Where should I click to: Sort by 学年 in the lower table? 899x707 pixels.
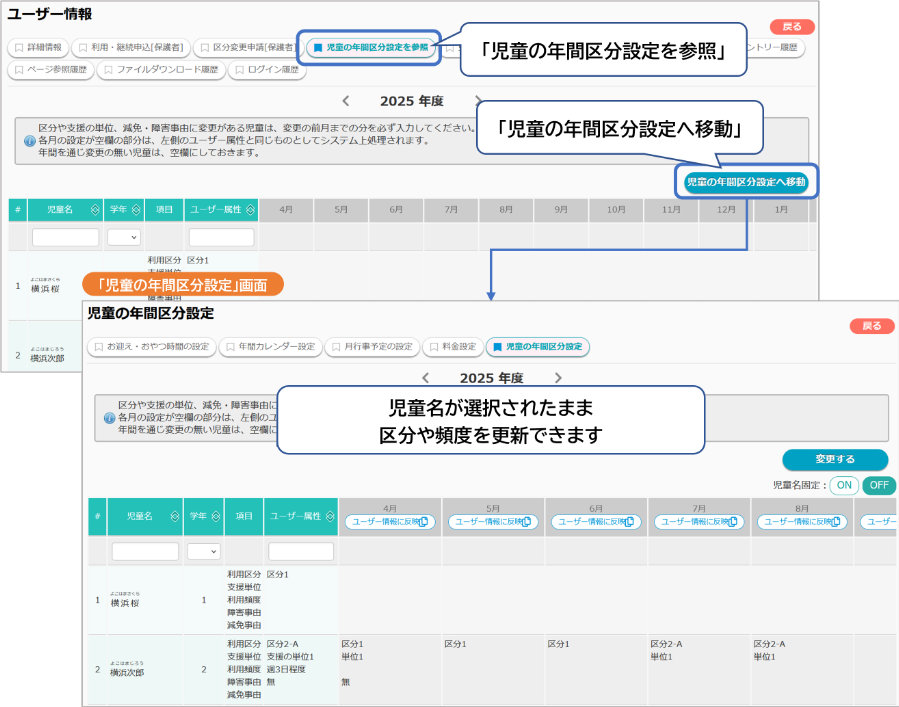pos(216,516)
